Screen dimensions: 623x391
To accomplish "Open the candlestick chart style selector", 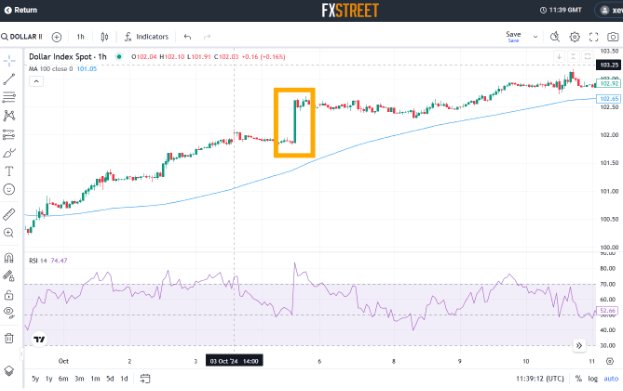I will [x=104, y=37].
